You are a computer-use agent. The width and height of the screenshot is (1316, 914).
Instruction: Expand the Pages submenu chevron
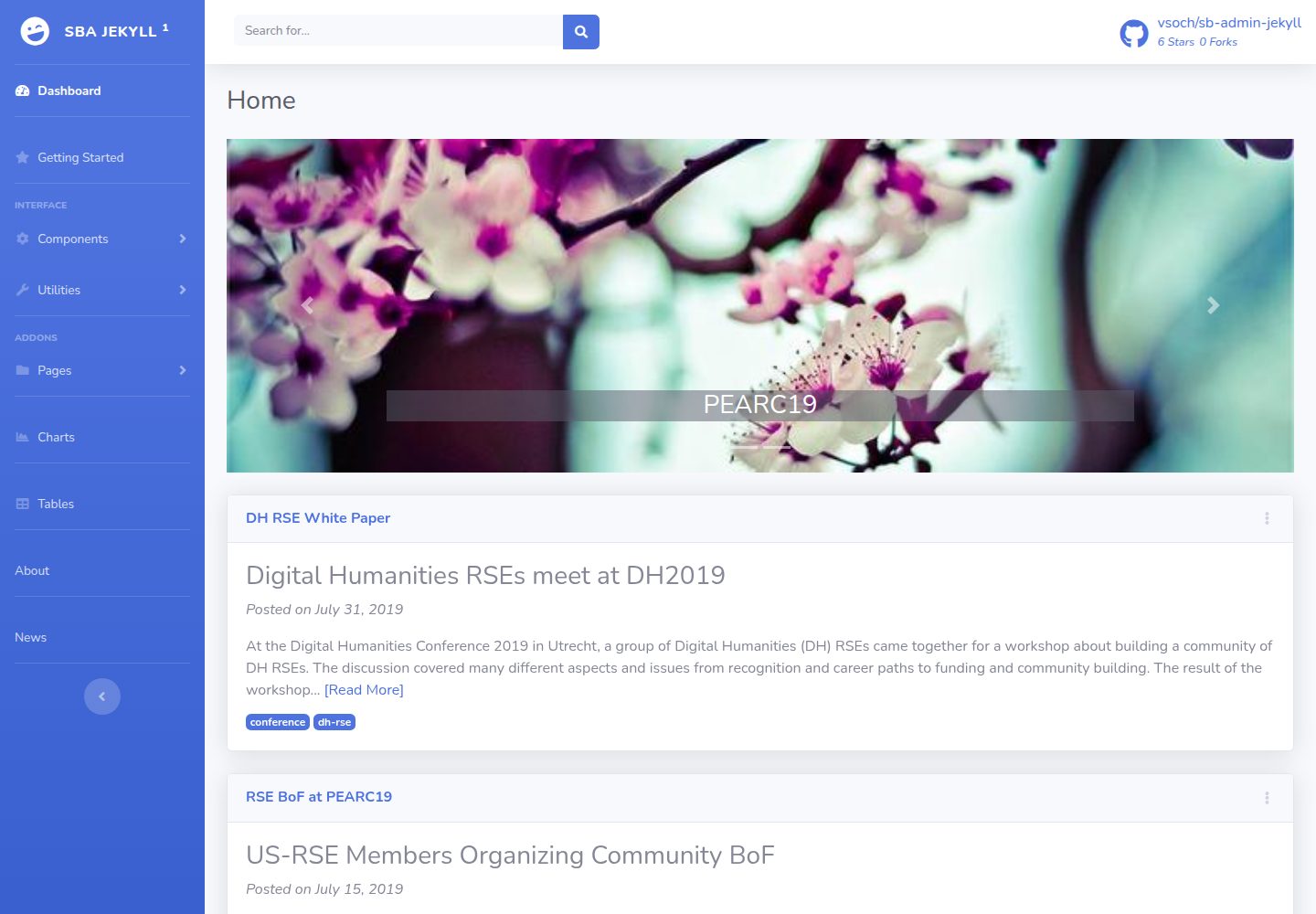click(183, 370)
